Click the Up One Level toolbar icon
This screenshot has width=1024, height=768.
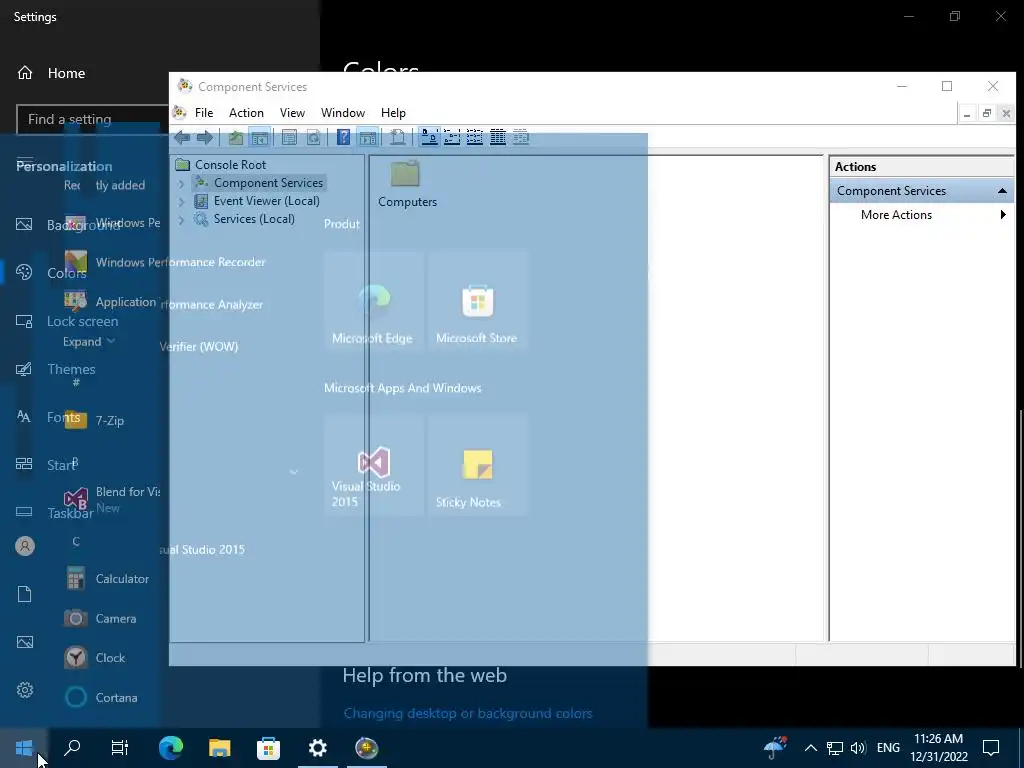point(236,137)
